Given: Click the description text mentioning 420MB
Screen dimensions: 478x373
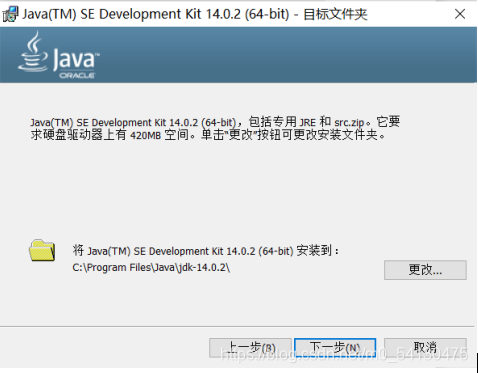Looking at the screenshot, I should tap(215, 128).
